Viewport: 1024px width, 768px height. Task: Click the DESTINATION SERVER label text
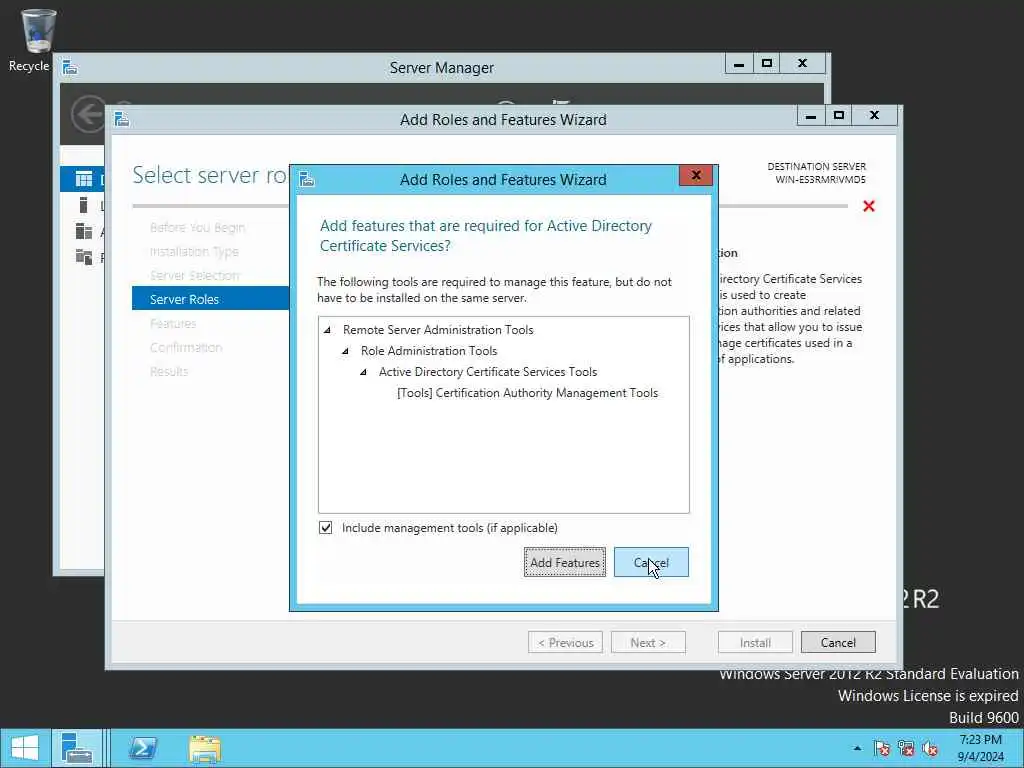coord(816,167)
